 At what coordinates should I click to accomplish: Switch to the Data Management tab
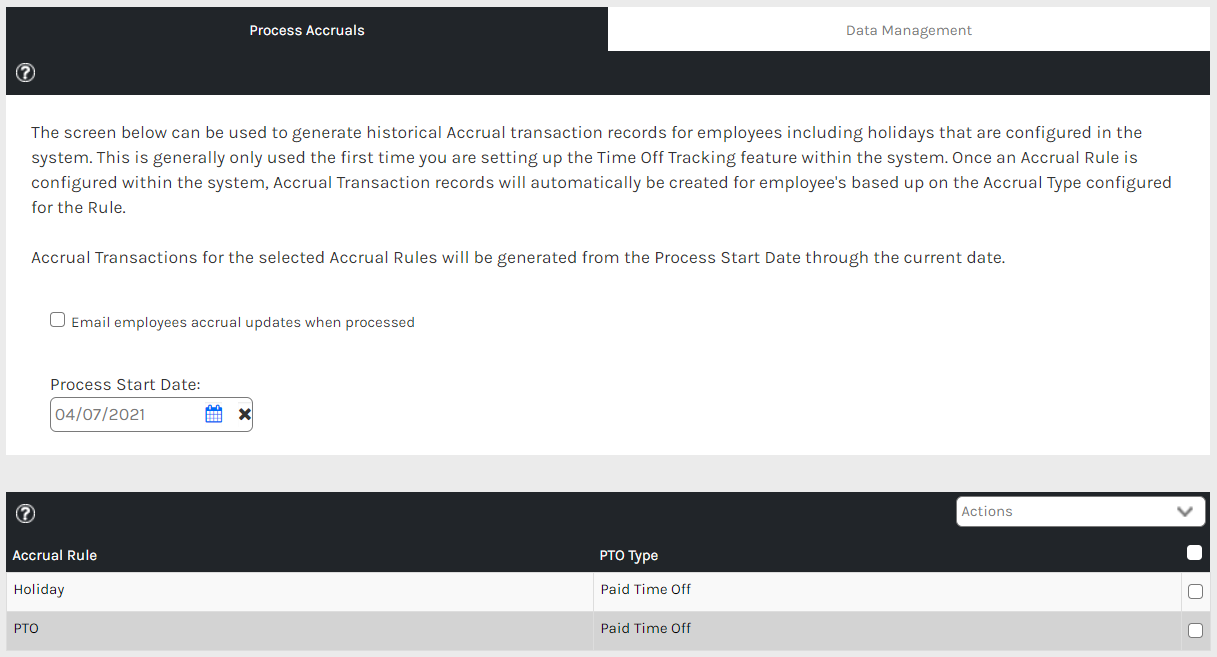tap(908, 30)
